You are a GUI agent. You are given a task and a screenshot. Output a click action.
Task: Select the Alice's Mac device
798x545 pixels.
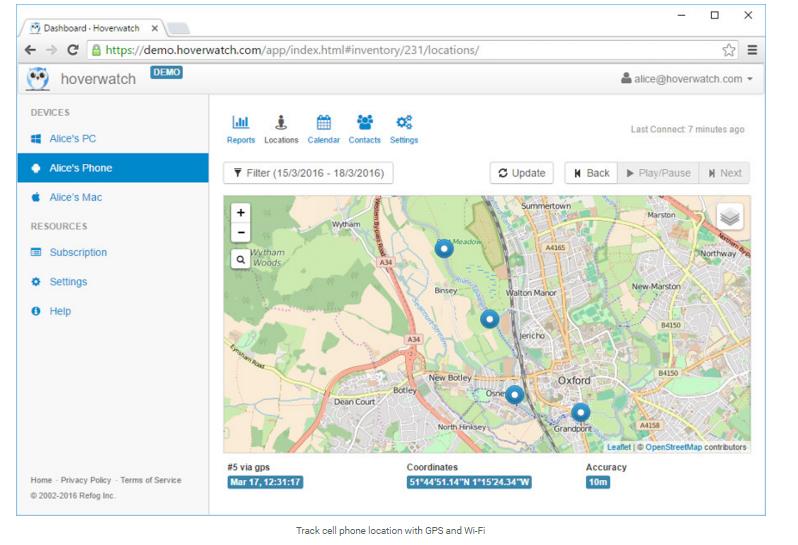coord(113,197)
